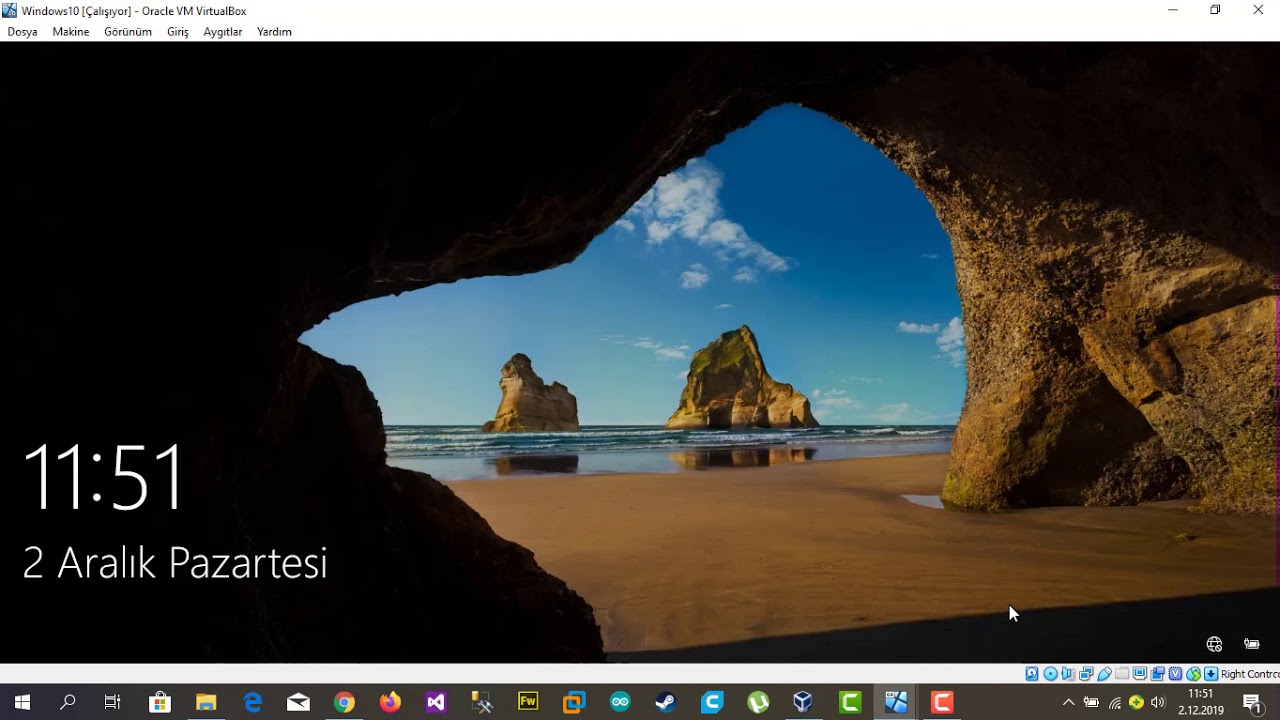Launch uTorrent from the taskbar
1280x720 pixels.
[758, 702]
